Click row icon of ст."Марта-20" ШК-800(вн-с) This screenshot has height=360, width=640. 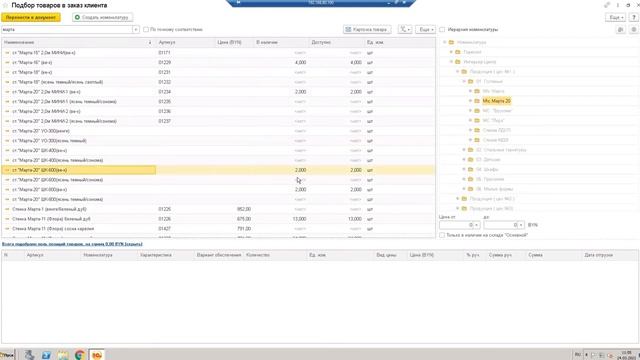pyautogui.click(x=7, y=190)
